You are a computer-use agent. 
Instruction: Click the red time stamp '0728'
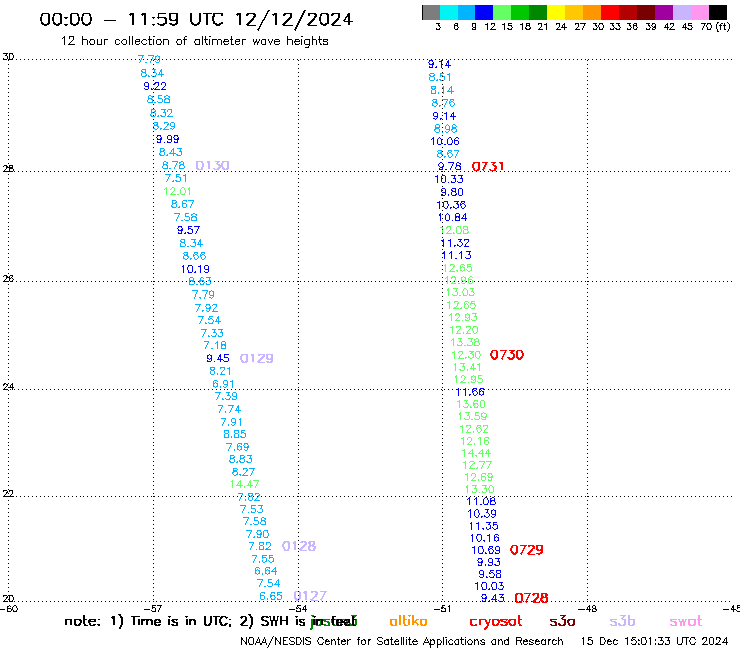pyautogui.click(x=531, y=599)
